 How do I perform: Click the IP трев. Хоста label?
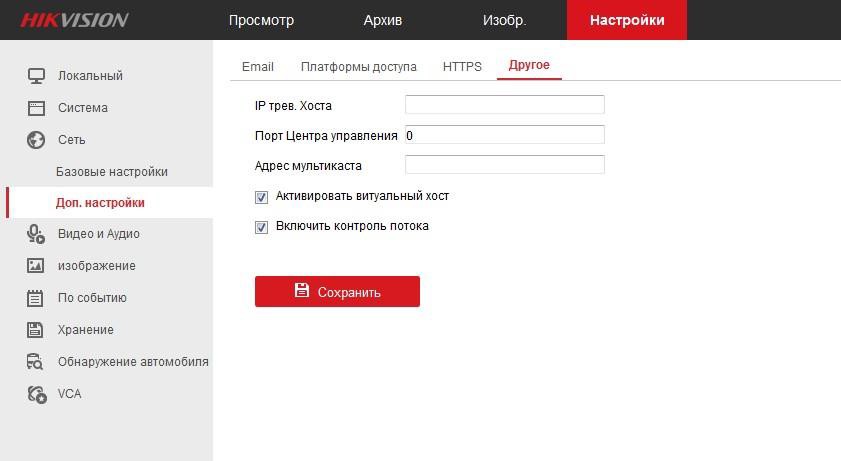pos(293,106)
